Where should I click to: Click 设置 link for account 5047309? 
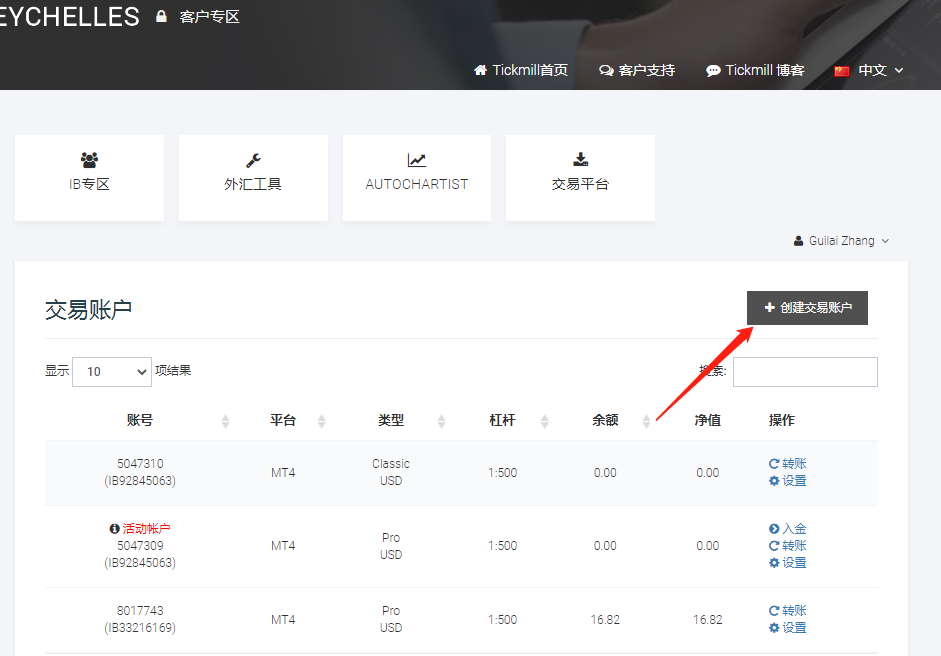coord(795,563)
